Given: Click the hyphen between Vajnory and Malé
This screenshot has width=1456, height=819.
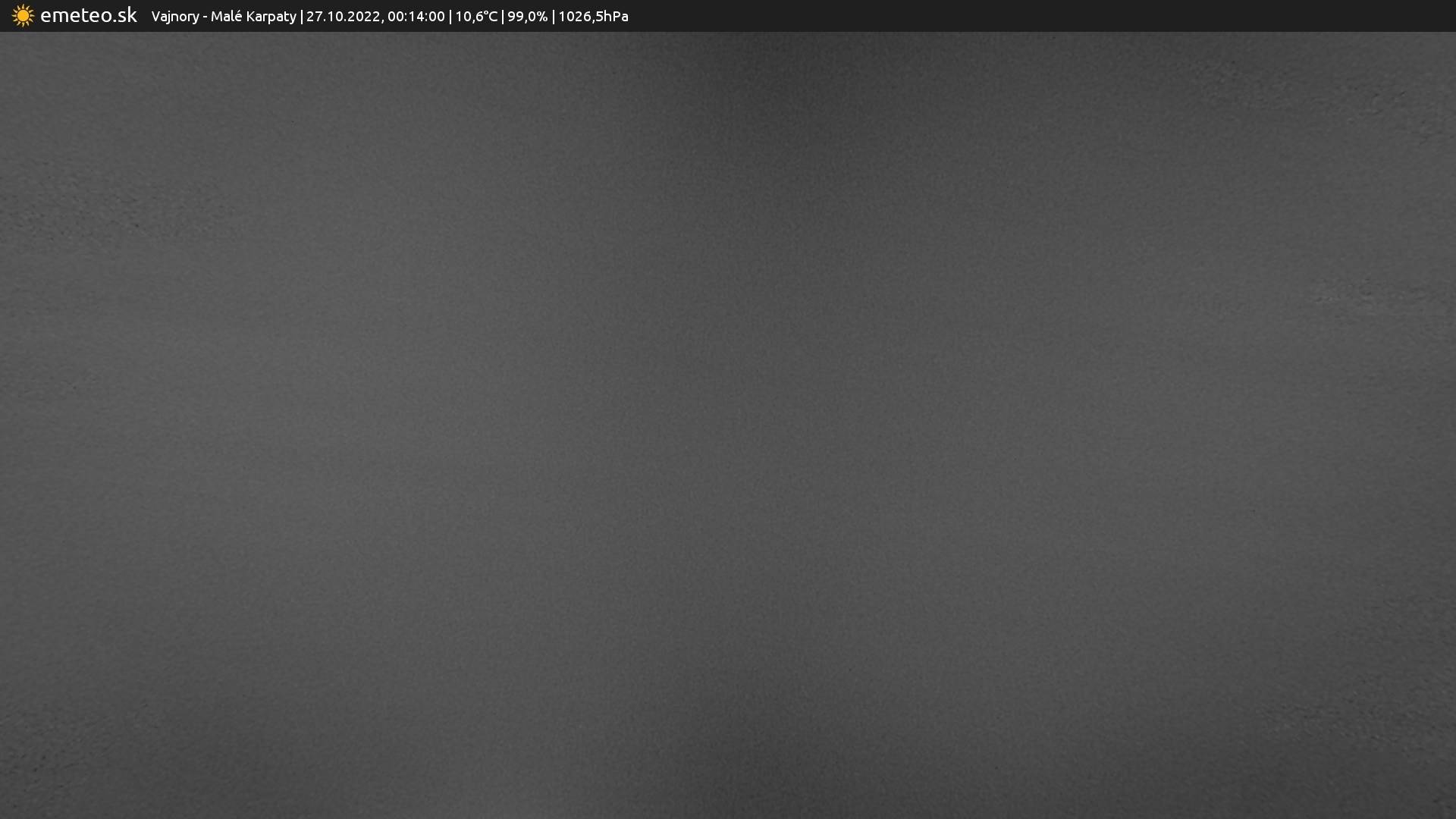Looking at the screenshot, I should (205, 17).
